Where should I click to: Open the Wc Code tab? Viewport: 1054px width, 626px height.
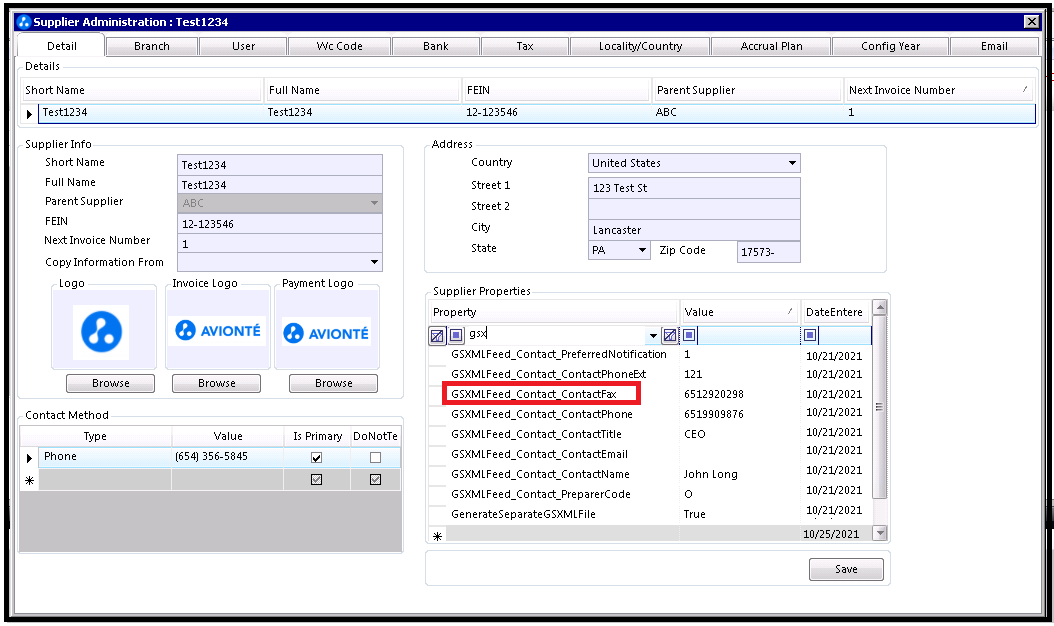(x=339, y=46)
